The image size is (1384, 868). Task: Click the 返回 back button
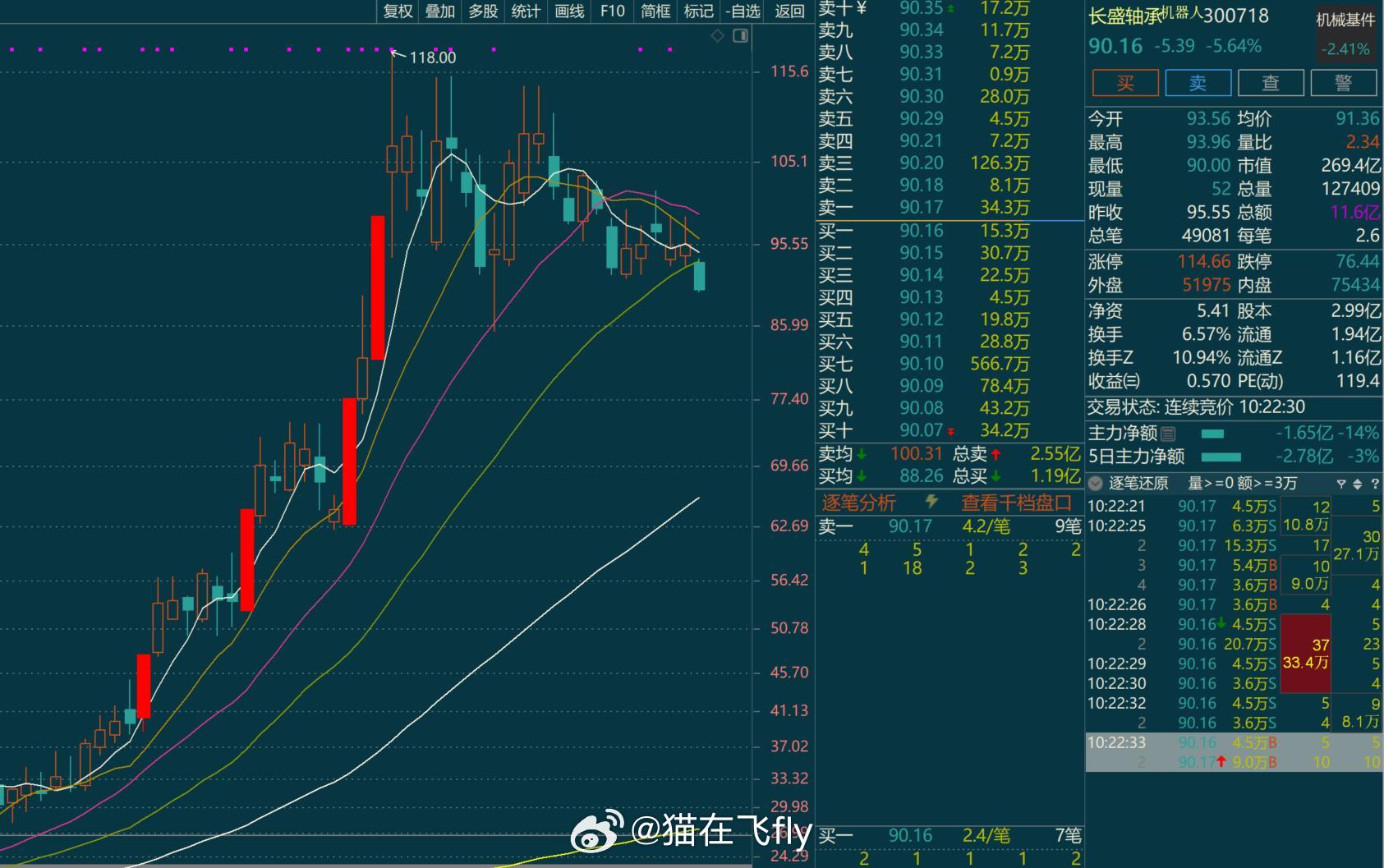coord(789,11)
